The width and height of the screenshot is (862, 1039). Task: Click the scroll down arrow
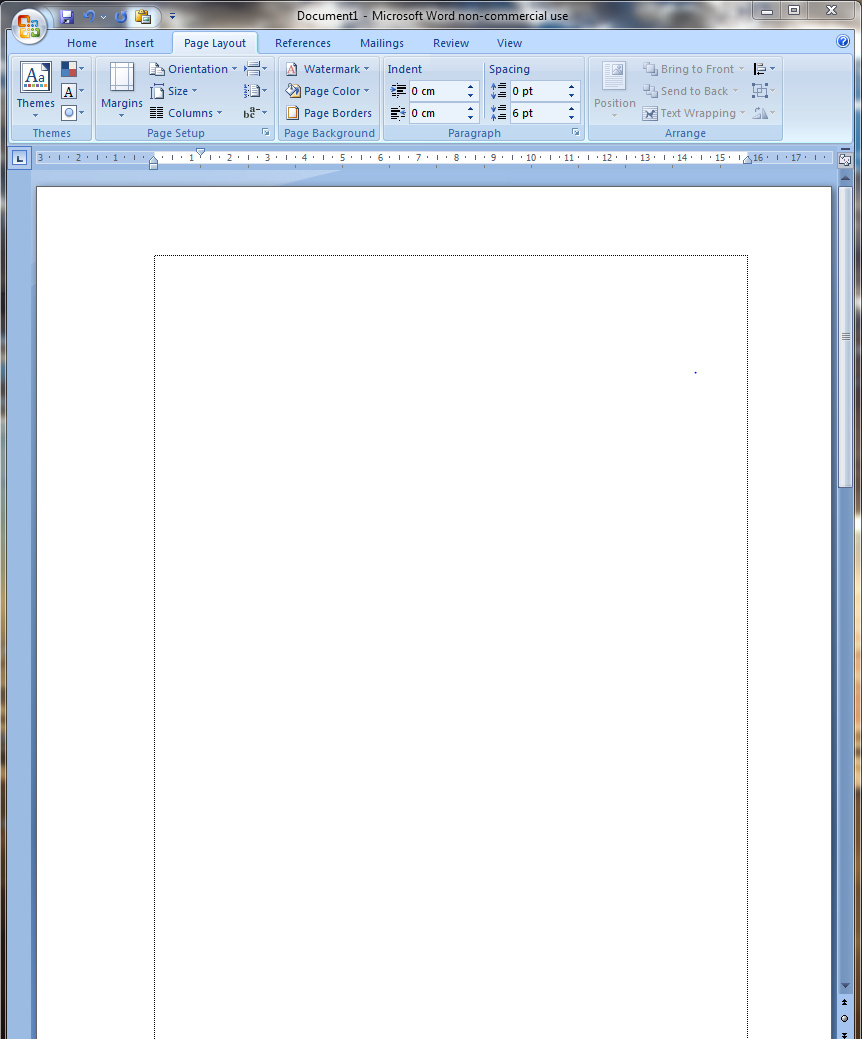[845, 986]
